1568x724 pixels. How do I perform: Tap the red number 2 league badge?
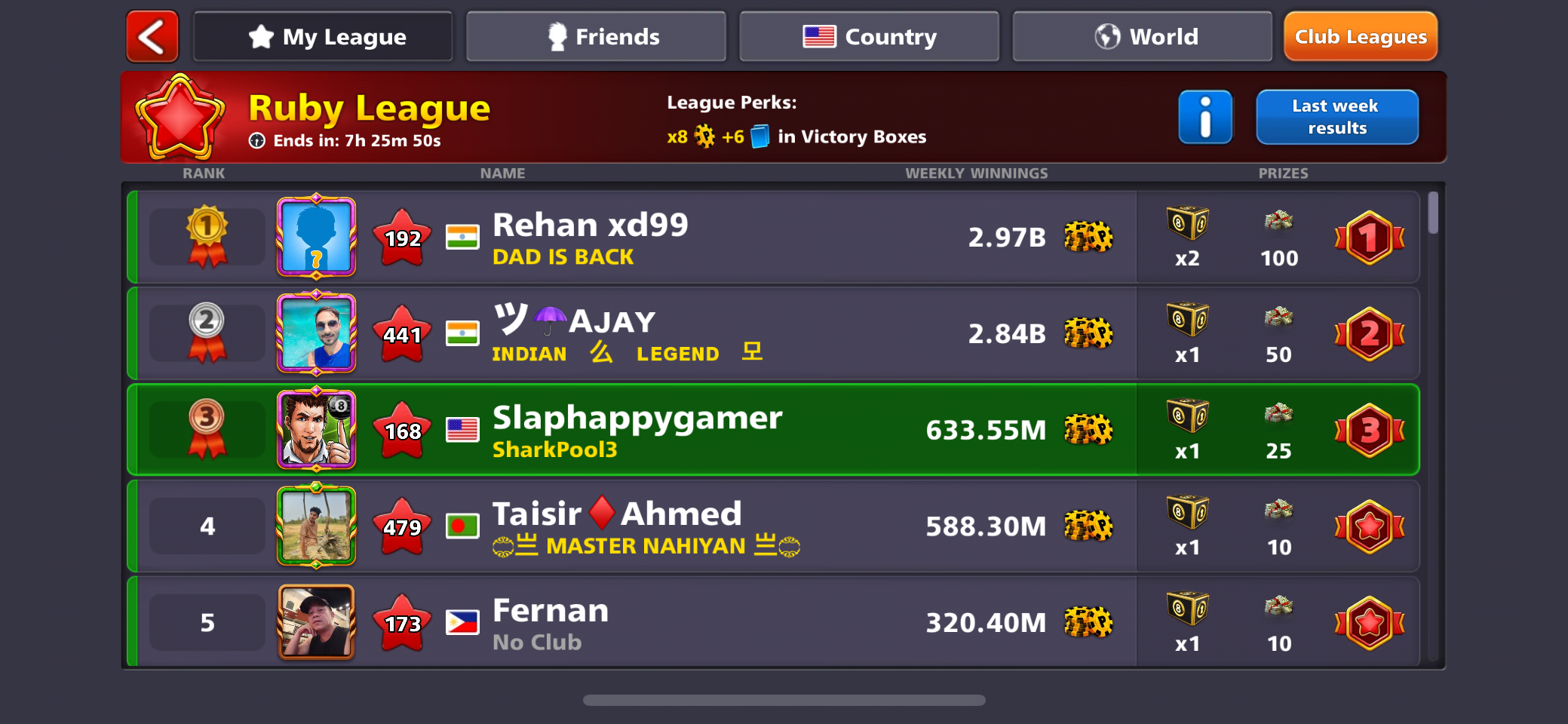click(1370, 333)
